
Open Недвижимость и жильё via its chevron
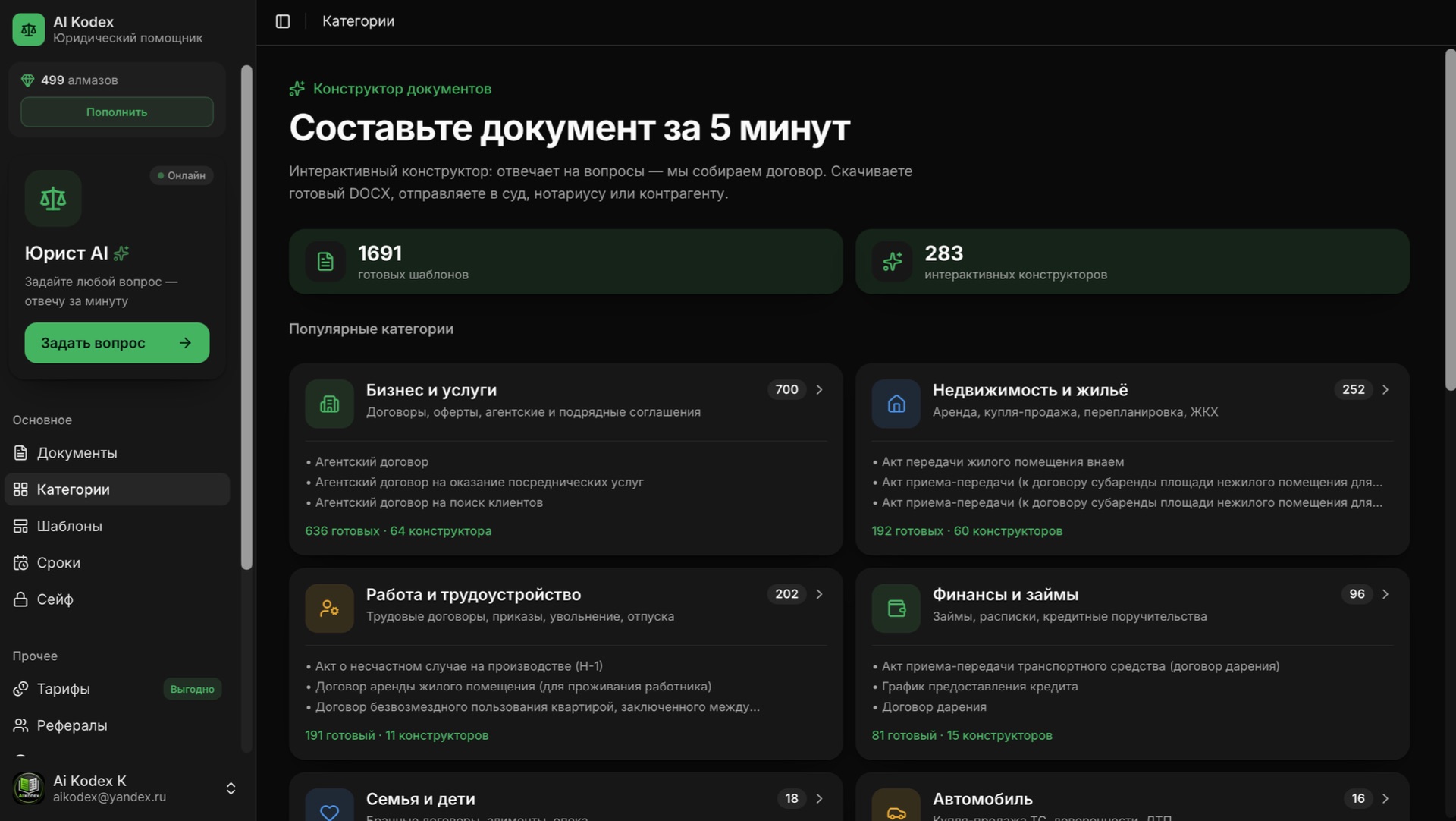[x=1385, y=390]
